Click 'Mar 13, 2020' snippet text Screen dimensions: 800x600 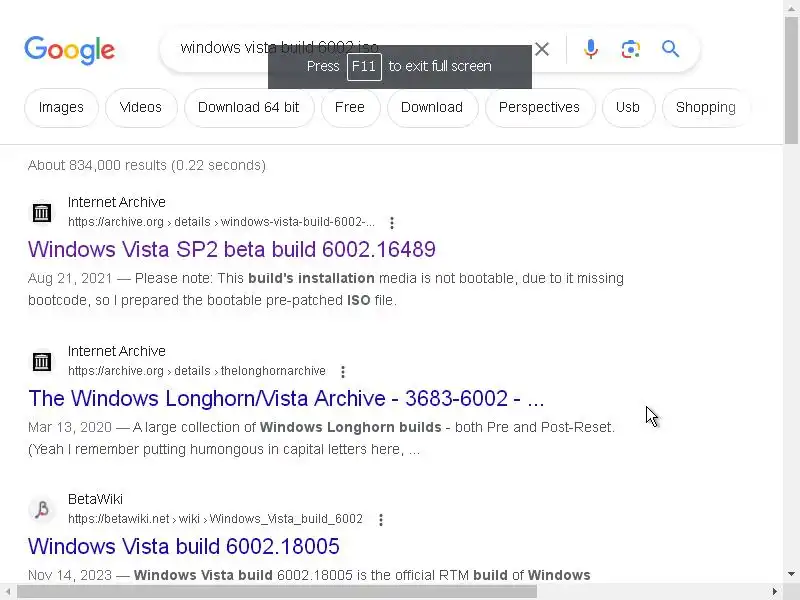click(x=70, y=427)
